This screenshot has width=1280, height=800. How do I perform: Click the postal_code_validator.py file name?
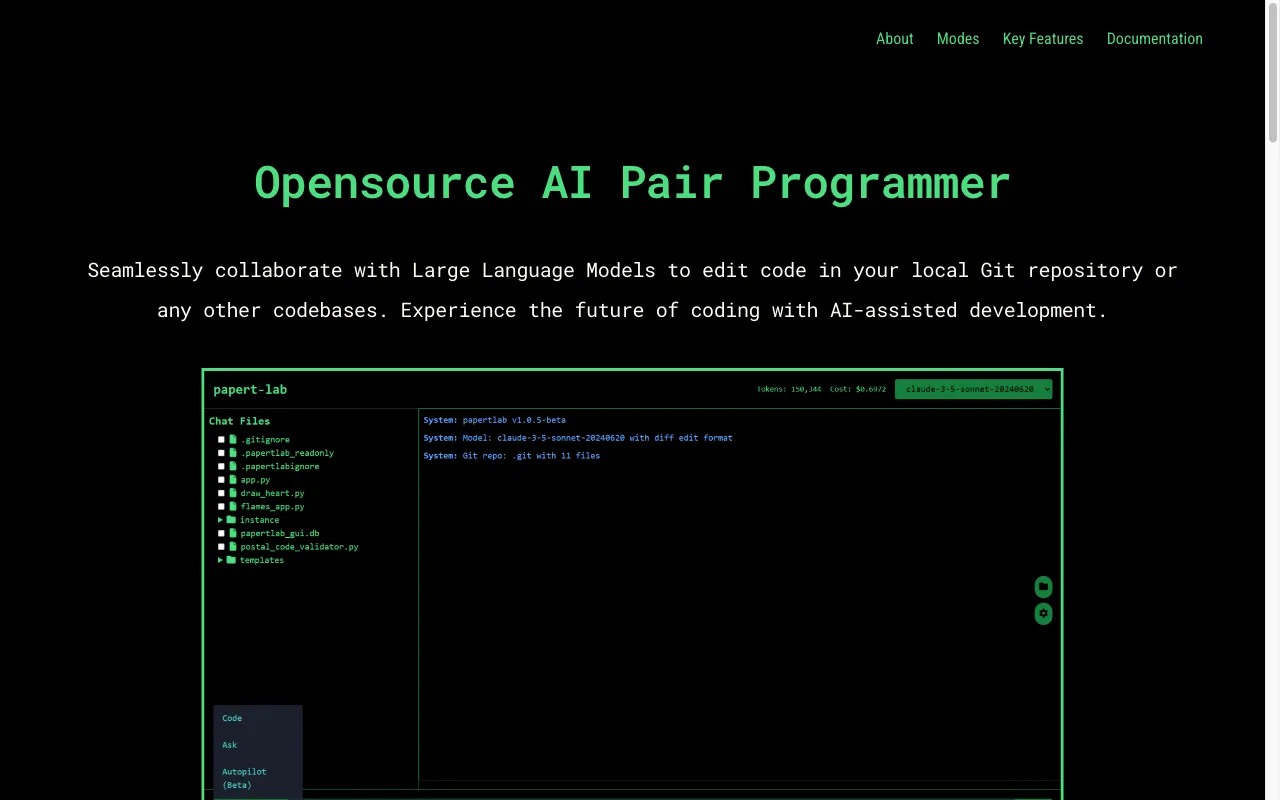pos(299,547)
